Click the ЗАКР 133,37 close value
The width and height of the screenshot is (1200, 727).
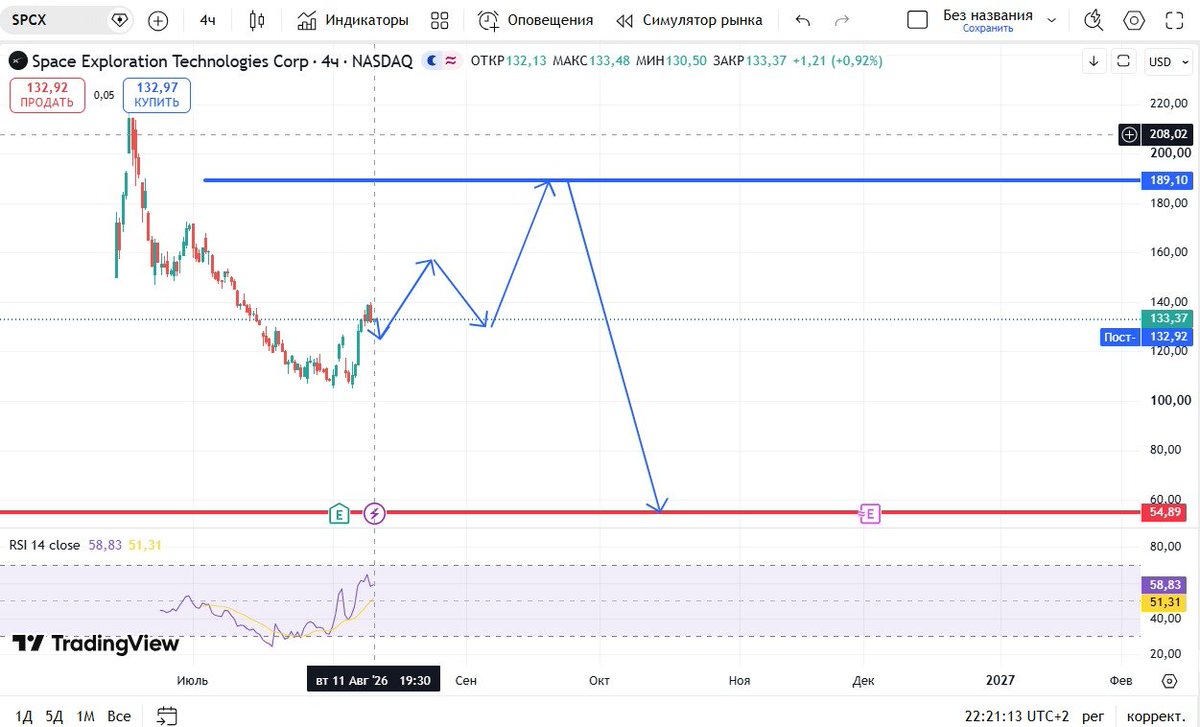point(751,61)
